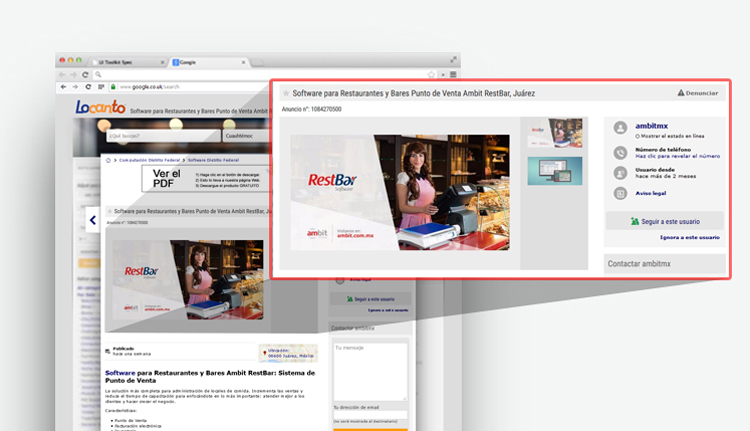Image resolution: width=750 pixels, height=431 pixels.
Task: Click the back arrow in the upper browser toolbar
Action: [x=62, y=75]
